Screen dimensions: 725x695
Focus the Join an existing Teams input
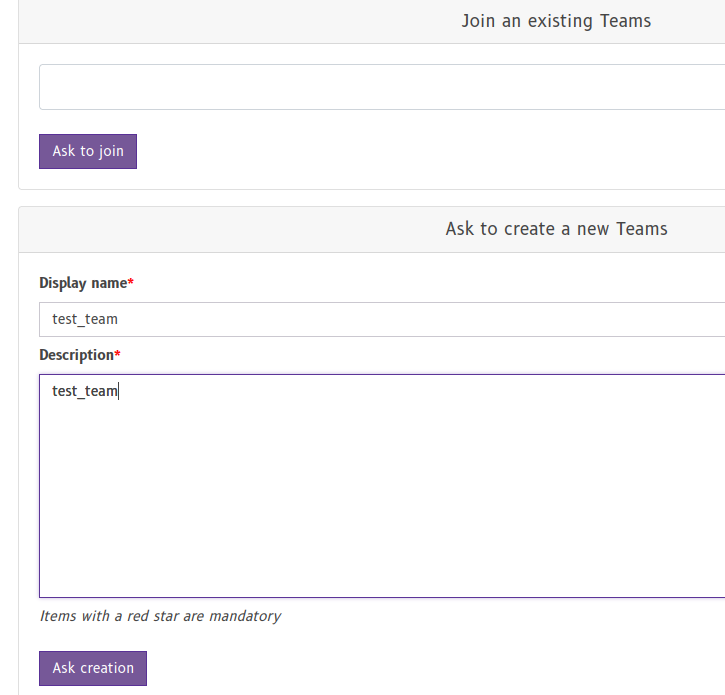[380, 87]
